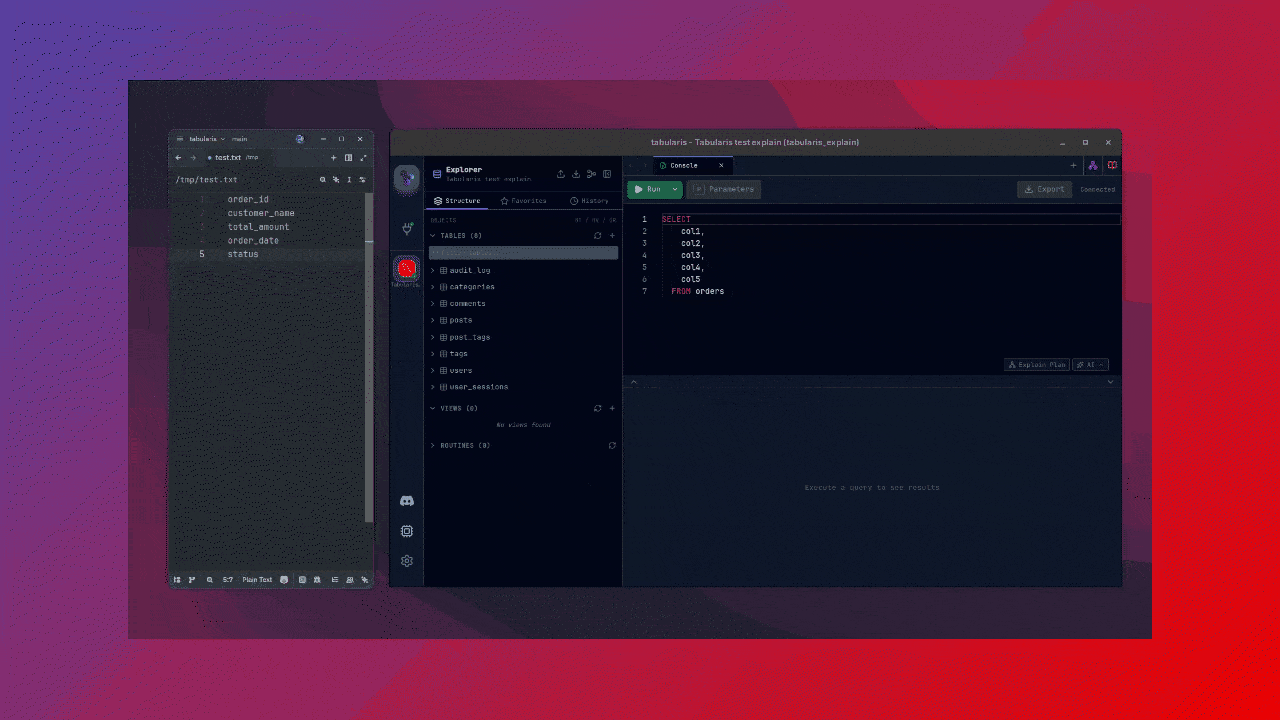Click the chip icon above settings gear
The height and width of the screenshot is (720, 1280).
[x=407, y=531]
